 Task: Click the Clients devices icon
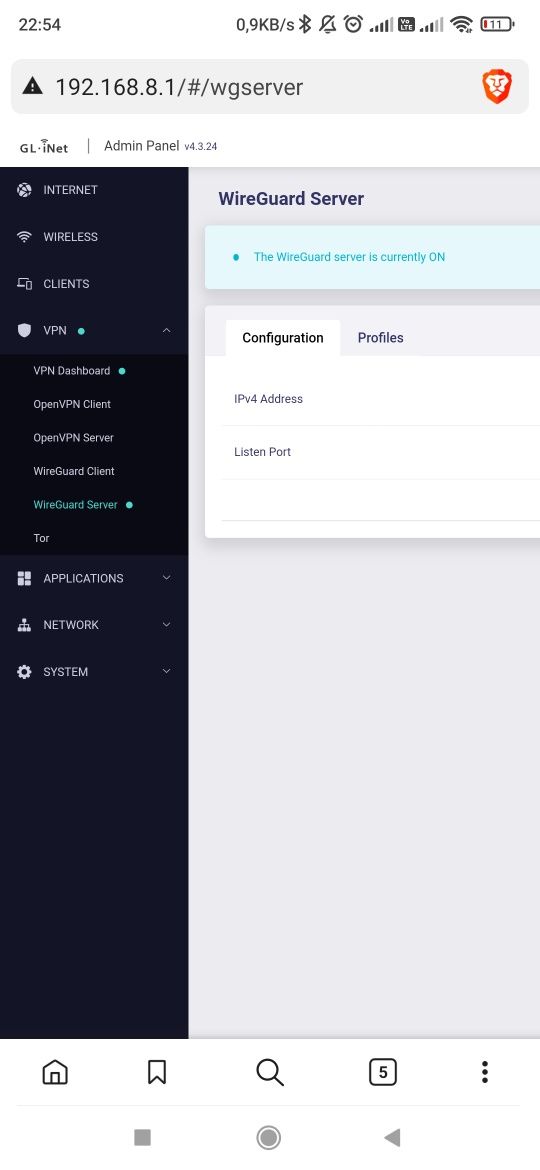(x=25, y=284)
